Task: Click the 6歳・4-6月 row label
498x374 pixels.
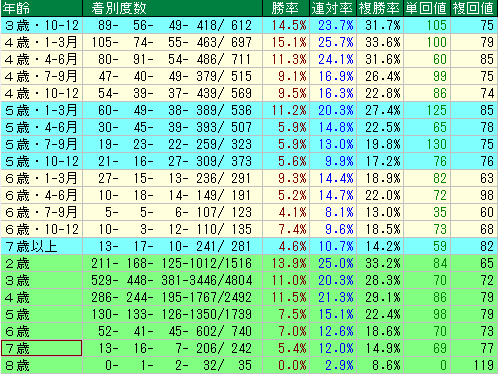Action: (41, 195)
